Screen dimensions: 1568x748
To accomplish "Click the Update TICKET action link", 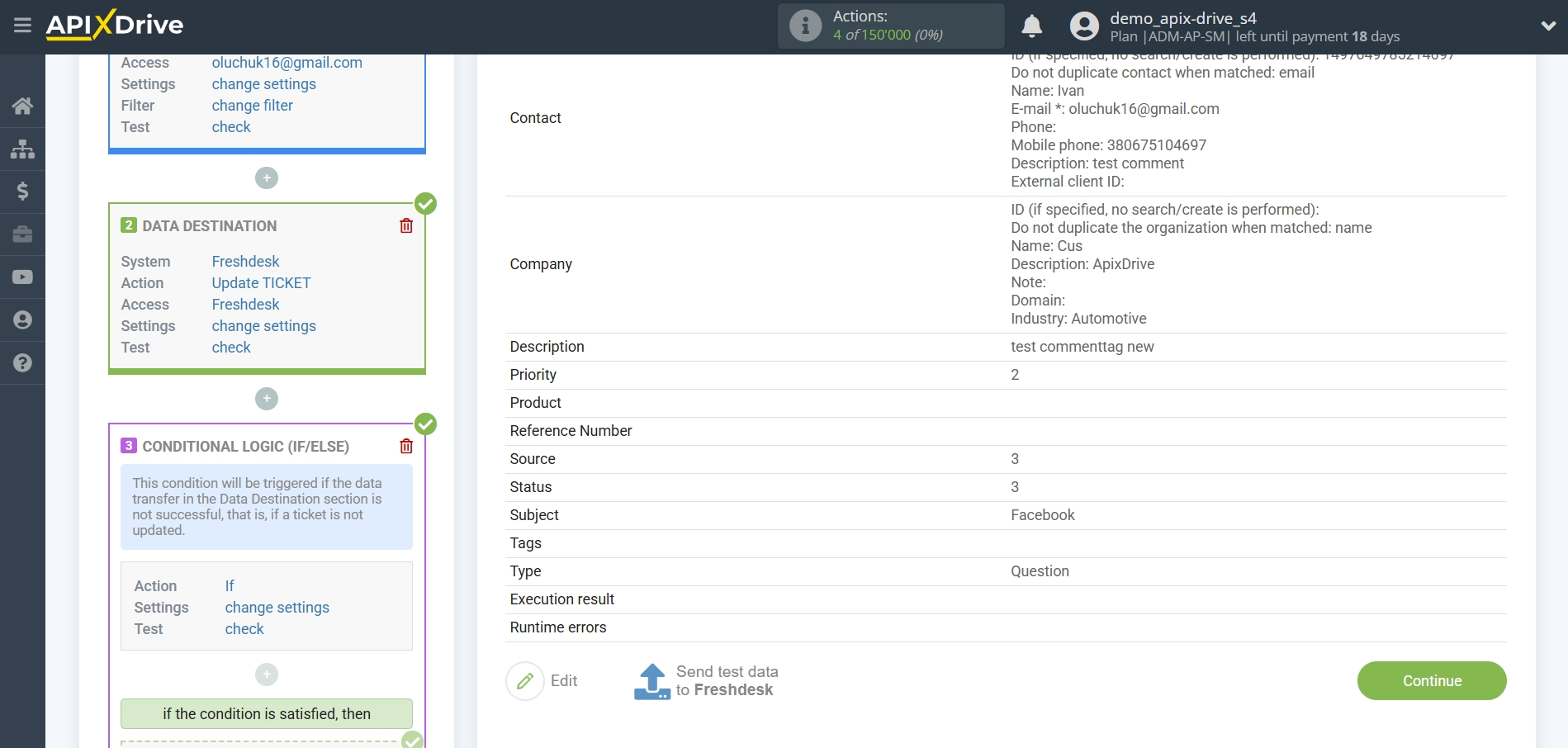I will click(x=261, y=283).
